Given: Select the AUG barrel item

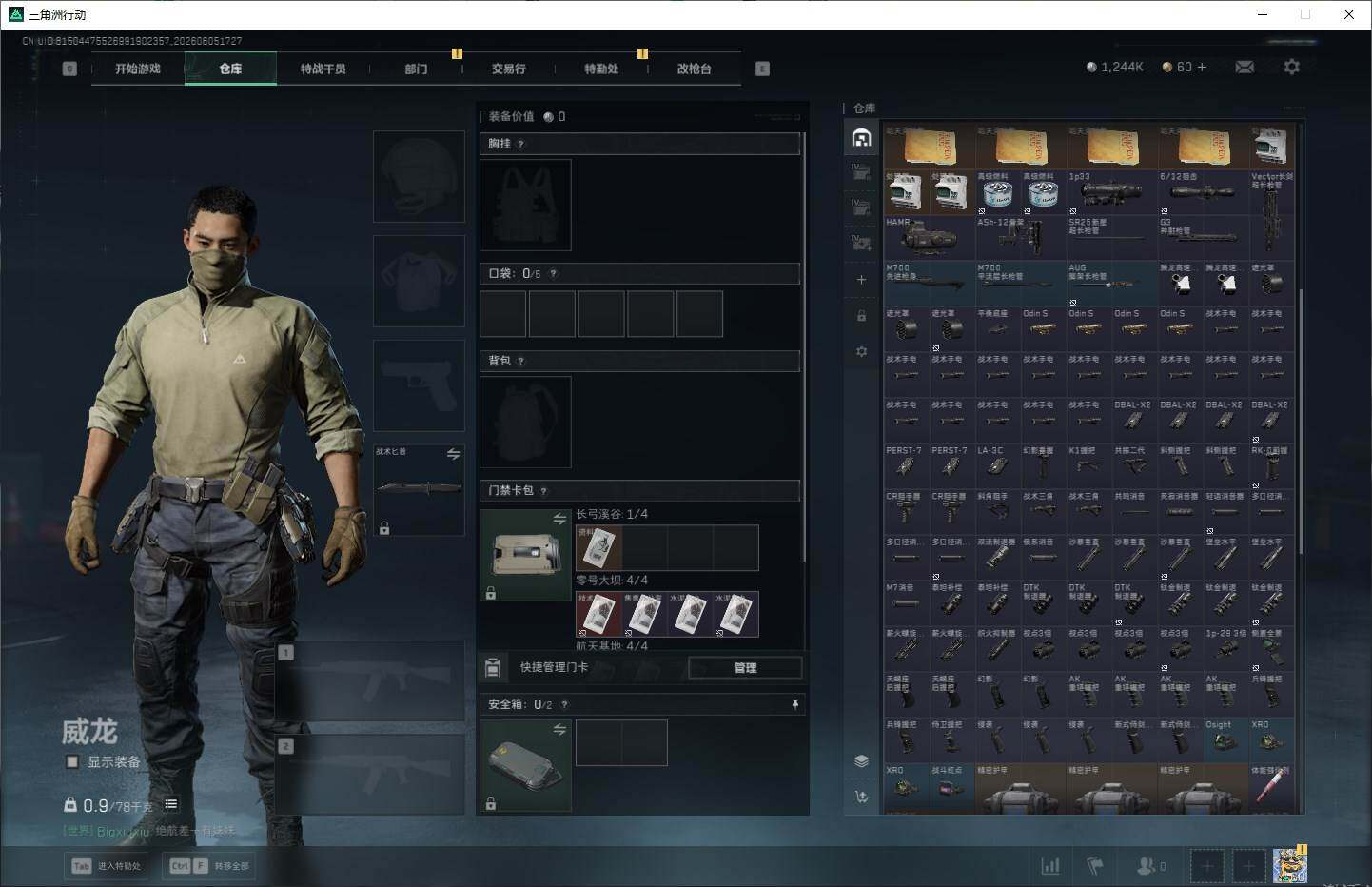Looking at the screenshot, I should pyautogui.click(x=1111, y=283).
